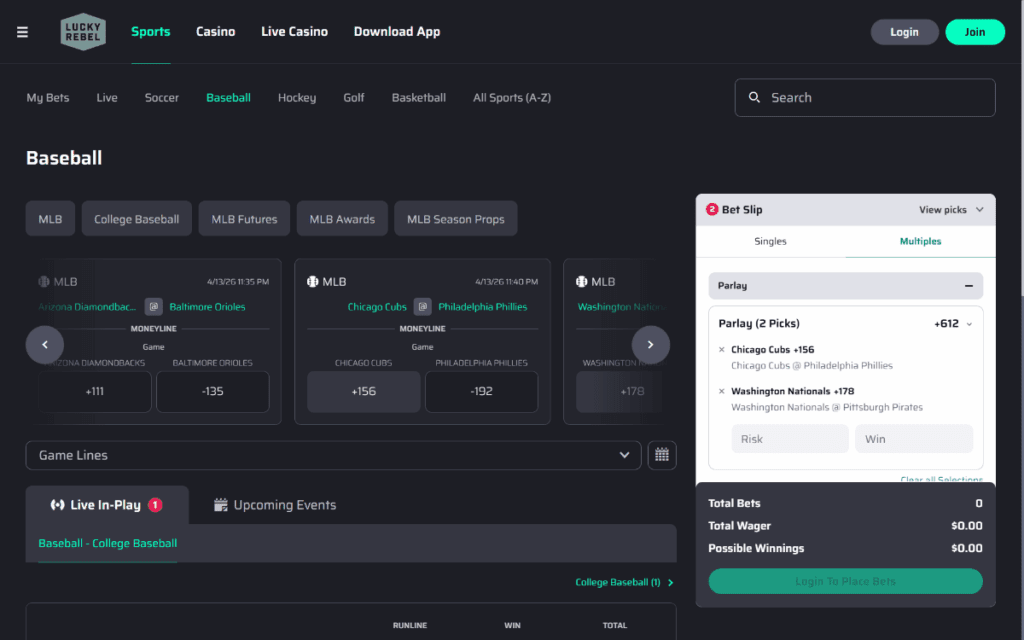1024x640 pixels.
Task: Filter by MLB Awards chip
Action: click(x=342, y=219)
